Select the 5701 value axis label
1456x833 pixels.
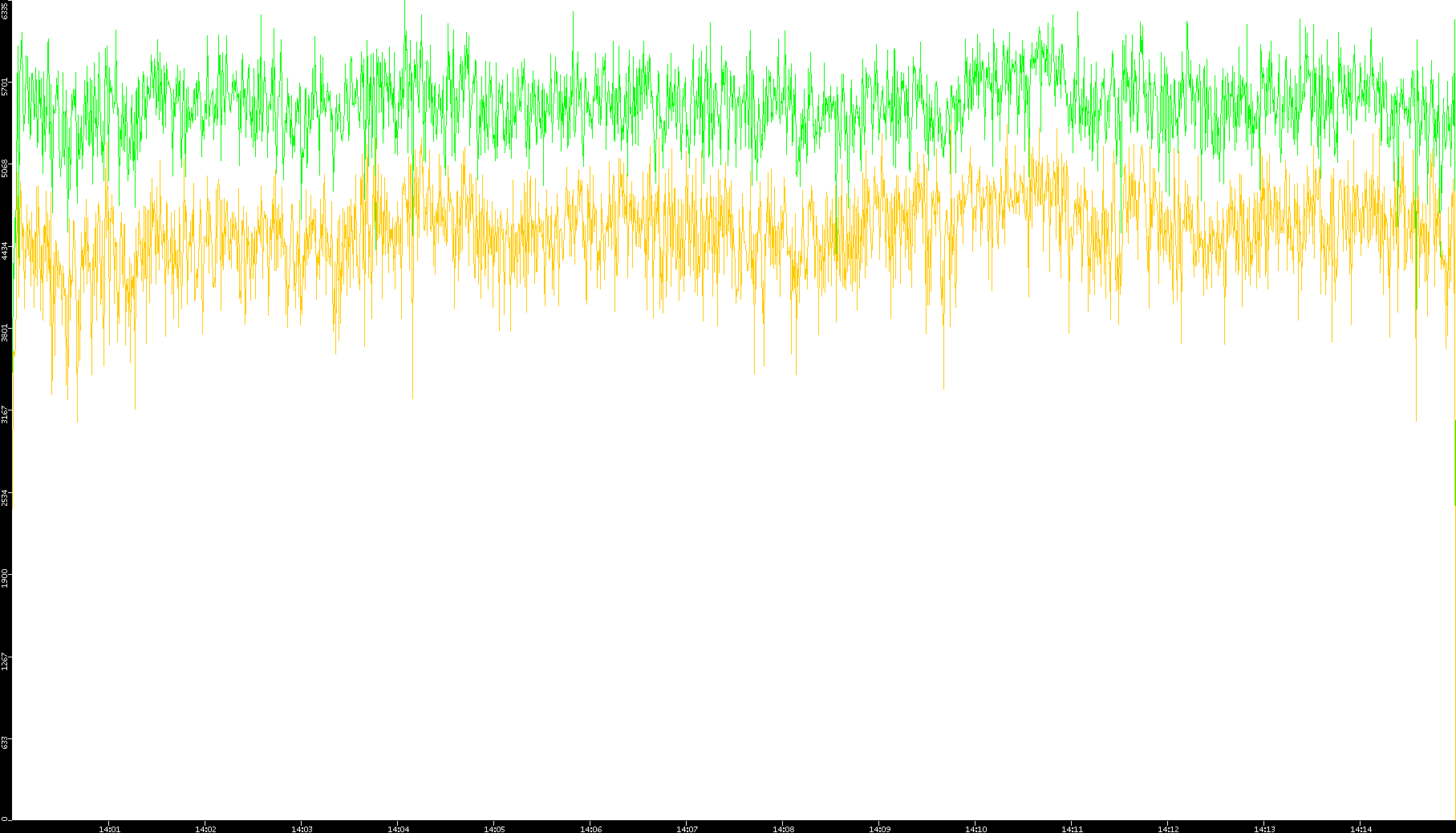[6, 87]
